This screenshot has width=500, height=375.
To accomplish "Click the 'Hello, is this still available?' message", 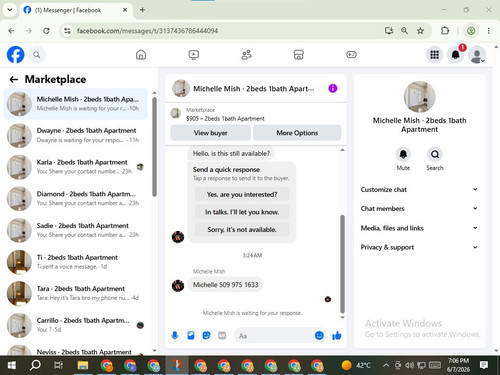I will [x=231, y=153].
